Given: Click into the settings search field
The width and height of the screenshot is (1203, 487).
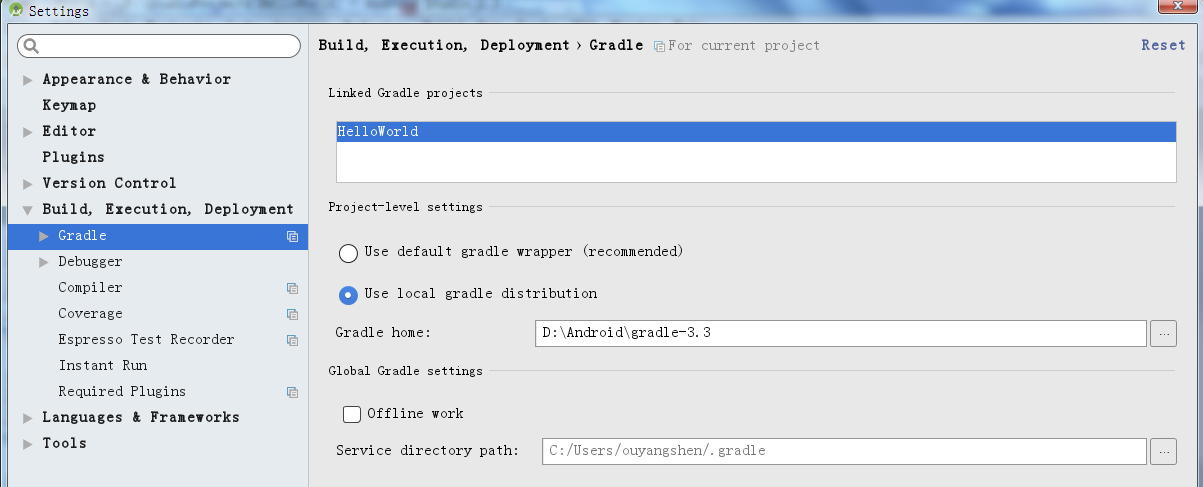Looking at the screenshot, I should coord(160,46).
